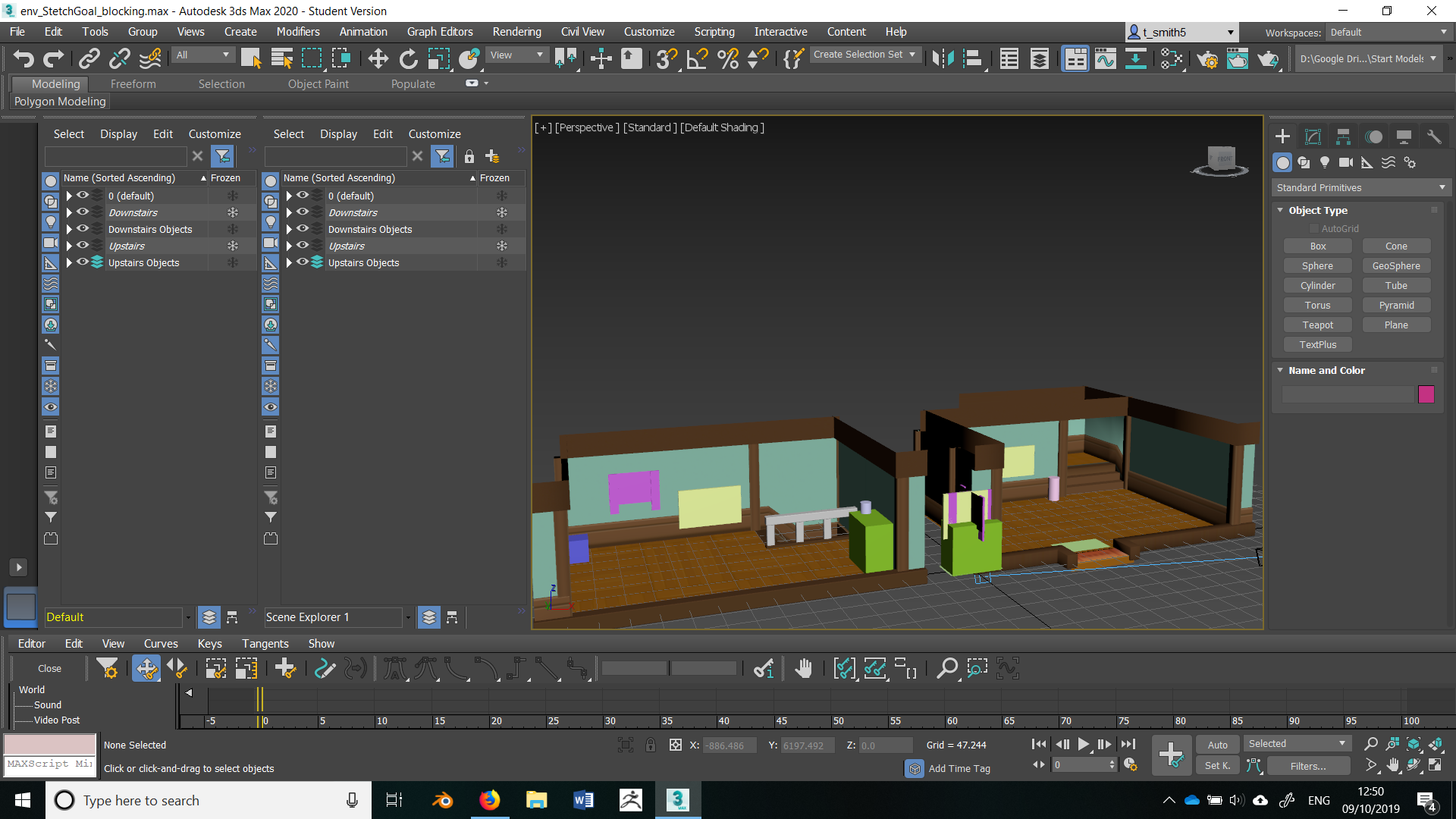Open Blender from the Windows taskbar
This screenshot has height=819, width=1456.
(442, 800)
